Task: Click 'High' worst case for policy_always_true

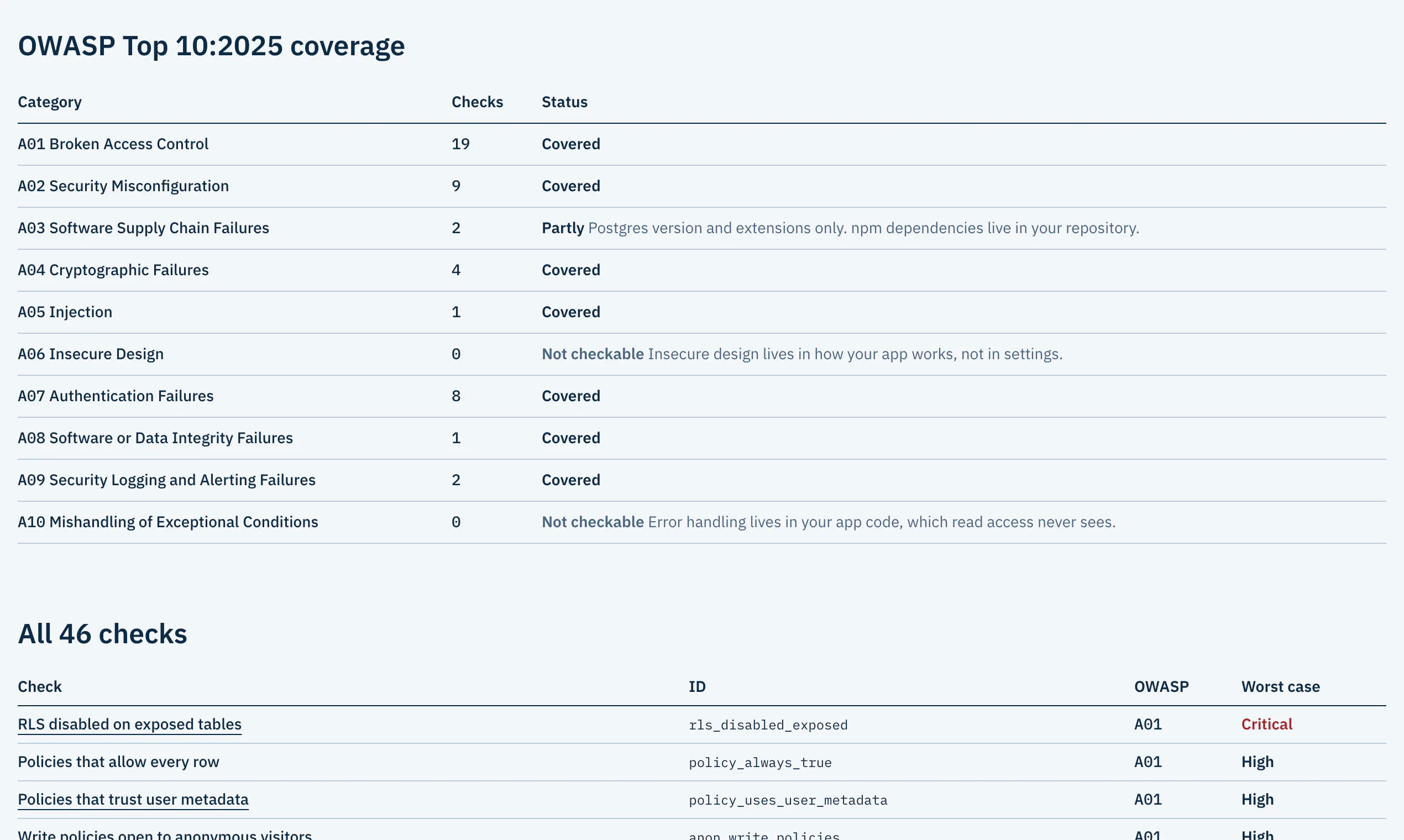Action: pyautogui.click(x=1258, y=762)
